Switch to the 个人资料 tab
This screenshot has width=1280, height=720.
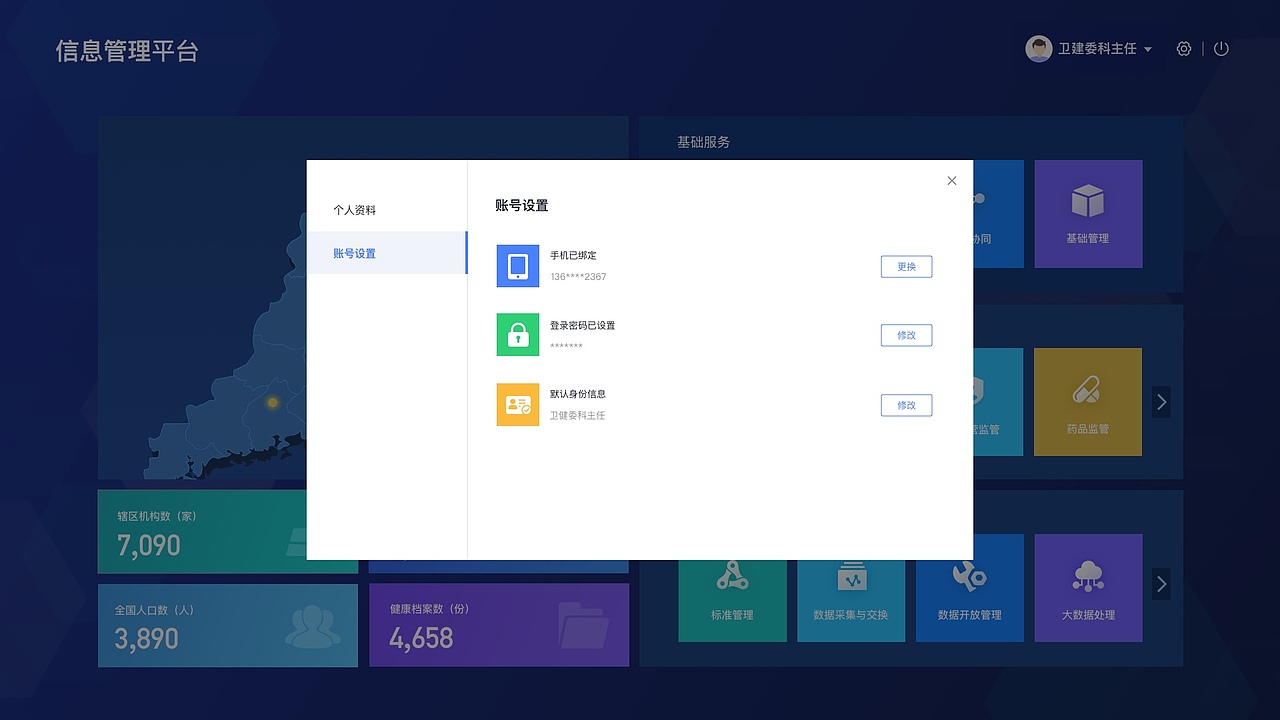tap(357, 210)
